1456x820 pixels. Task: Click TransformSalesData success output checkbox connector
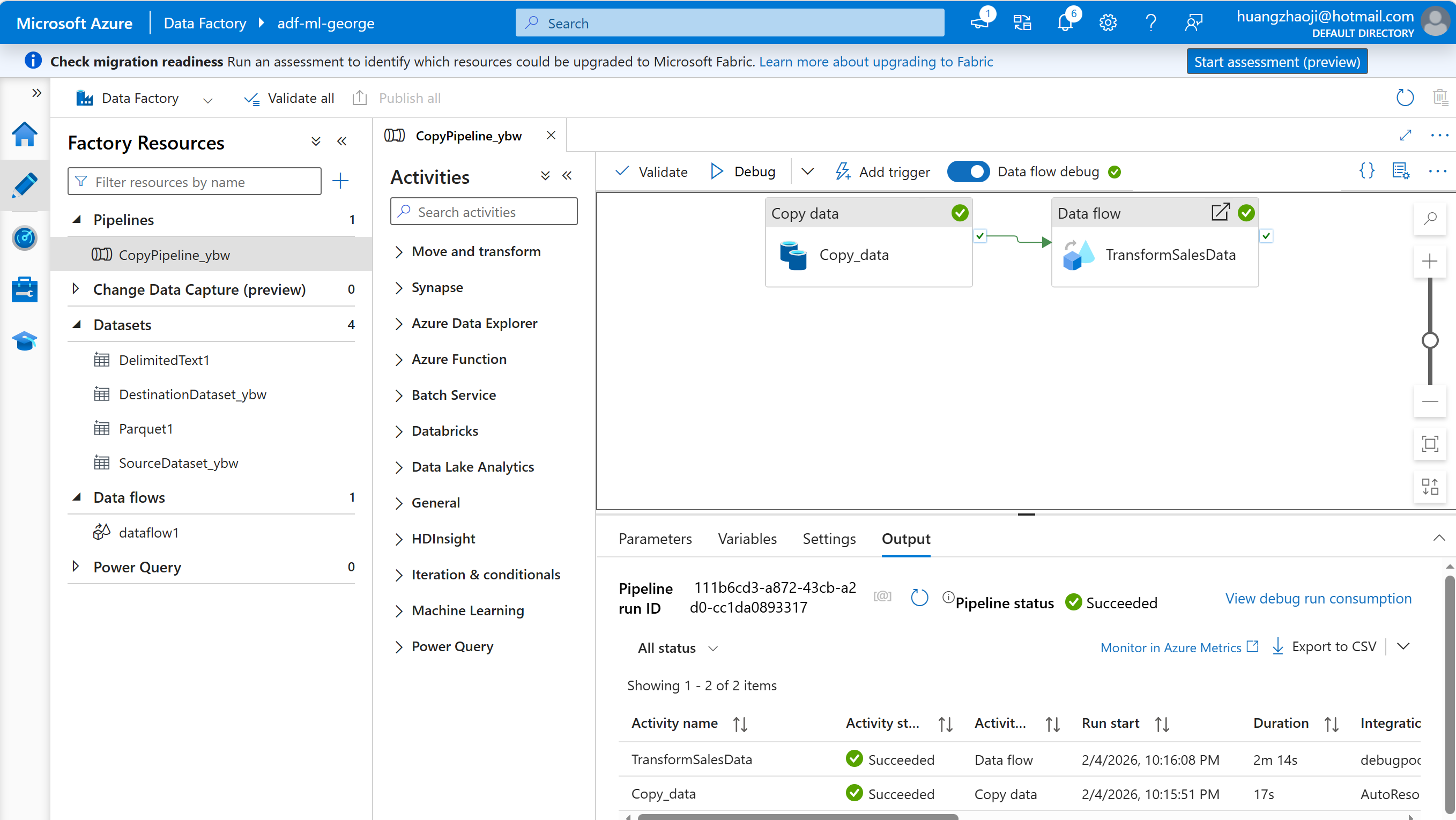[x=1266, y=236]
